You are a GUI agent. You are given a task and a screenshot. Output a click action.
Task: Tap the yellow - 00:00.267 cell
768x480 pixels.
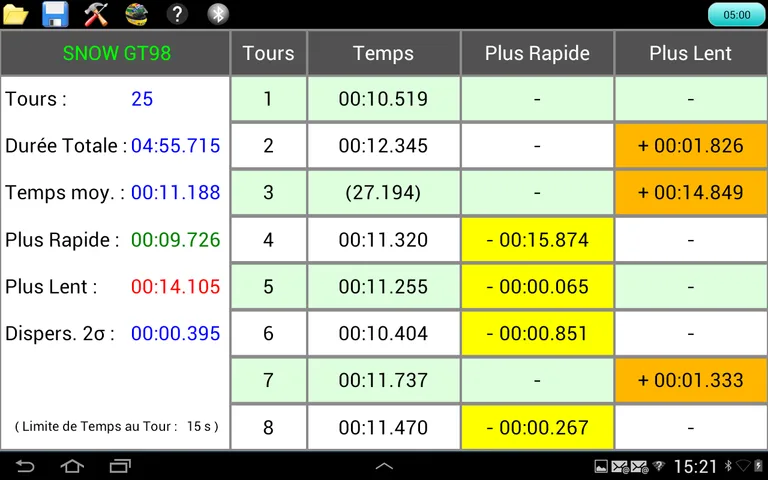tap(537, 427)
